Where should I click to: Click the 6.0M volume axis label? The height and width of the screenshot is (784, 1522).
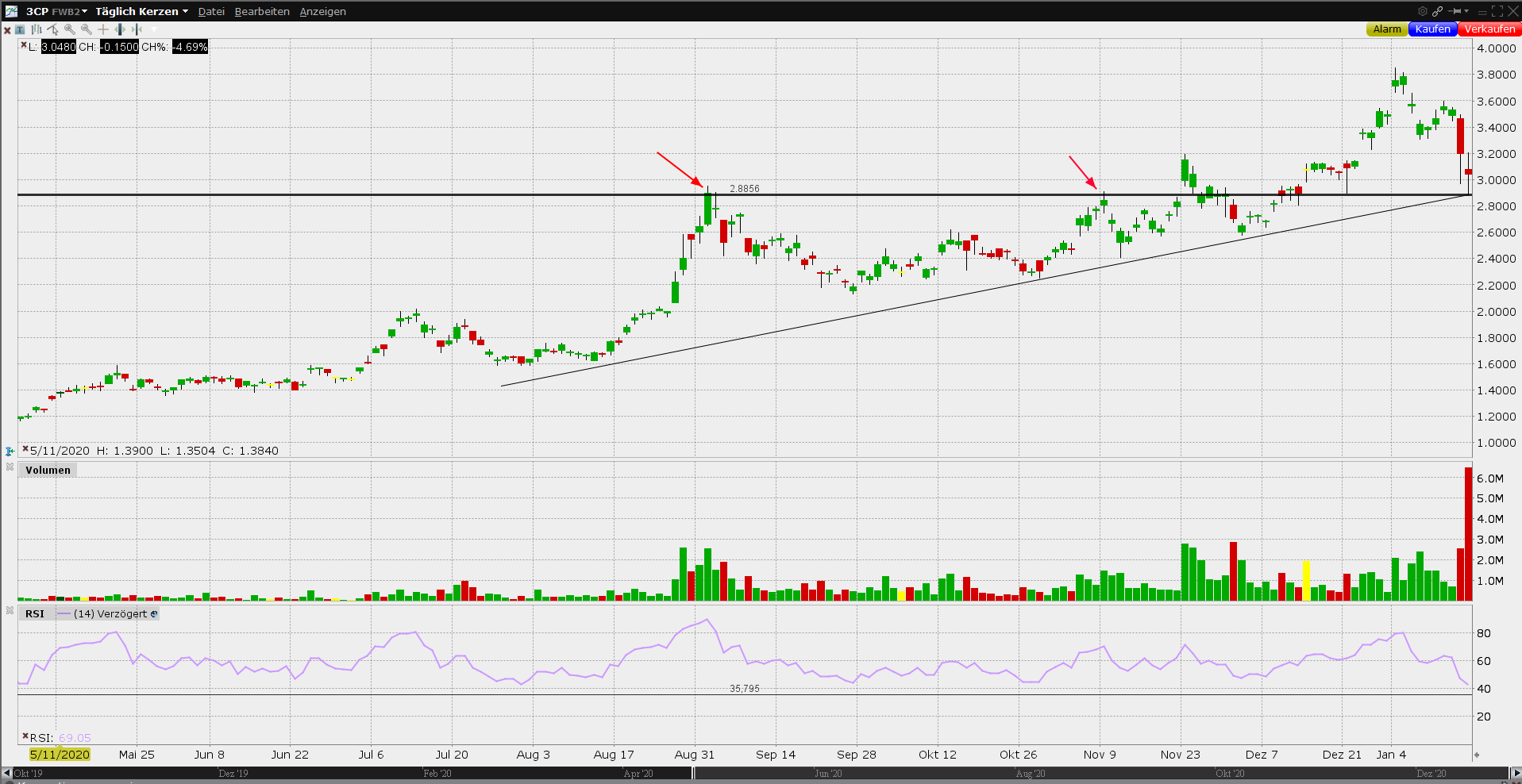point(1490,478)
